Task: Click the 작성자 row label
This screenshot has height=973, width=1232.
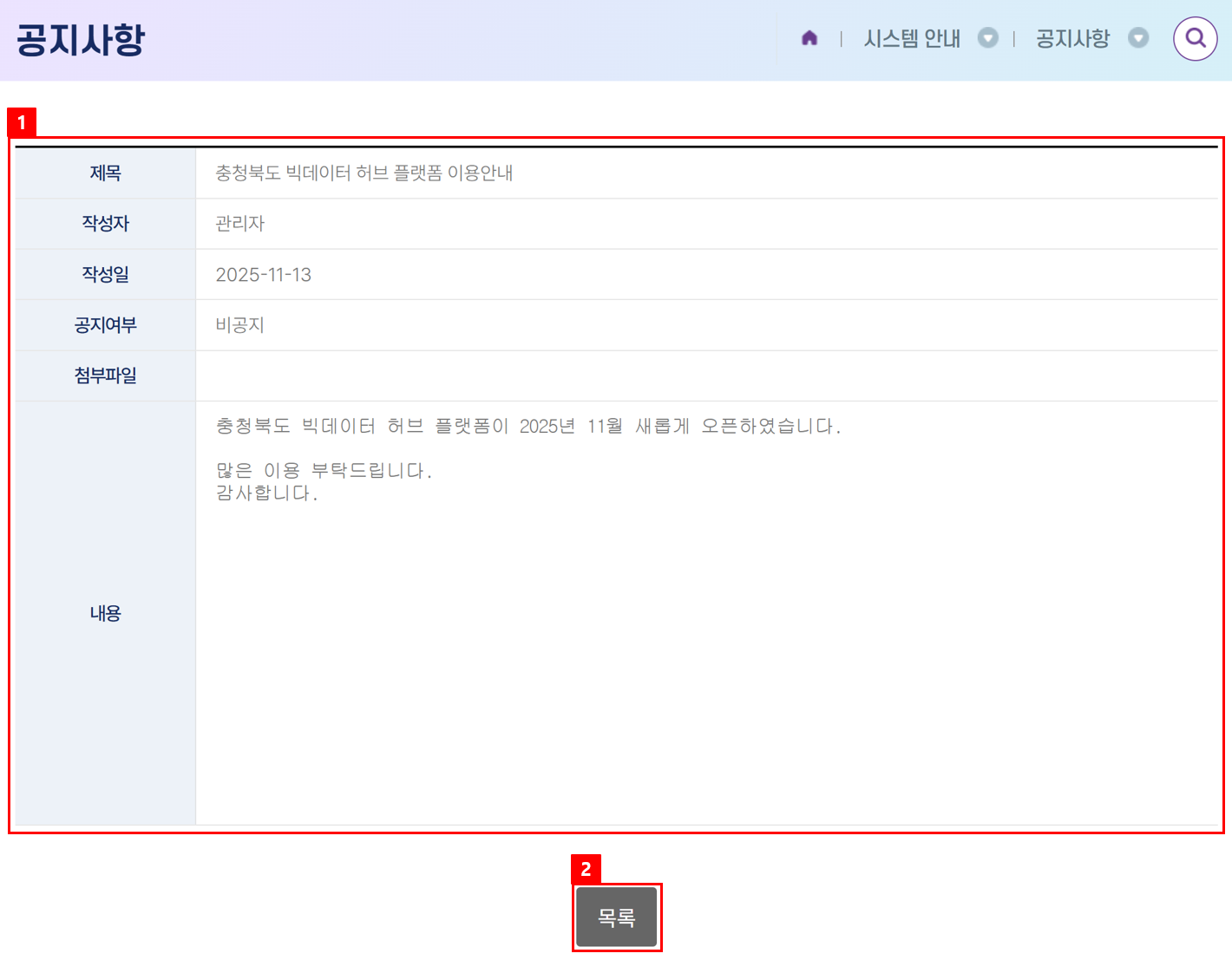Action: (105, 224)
